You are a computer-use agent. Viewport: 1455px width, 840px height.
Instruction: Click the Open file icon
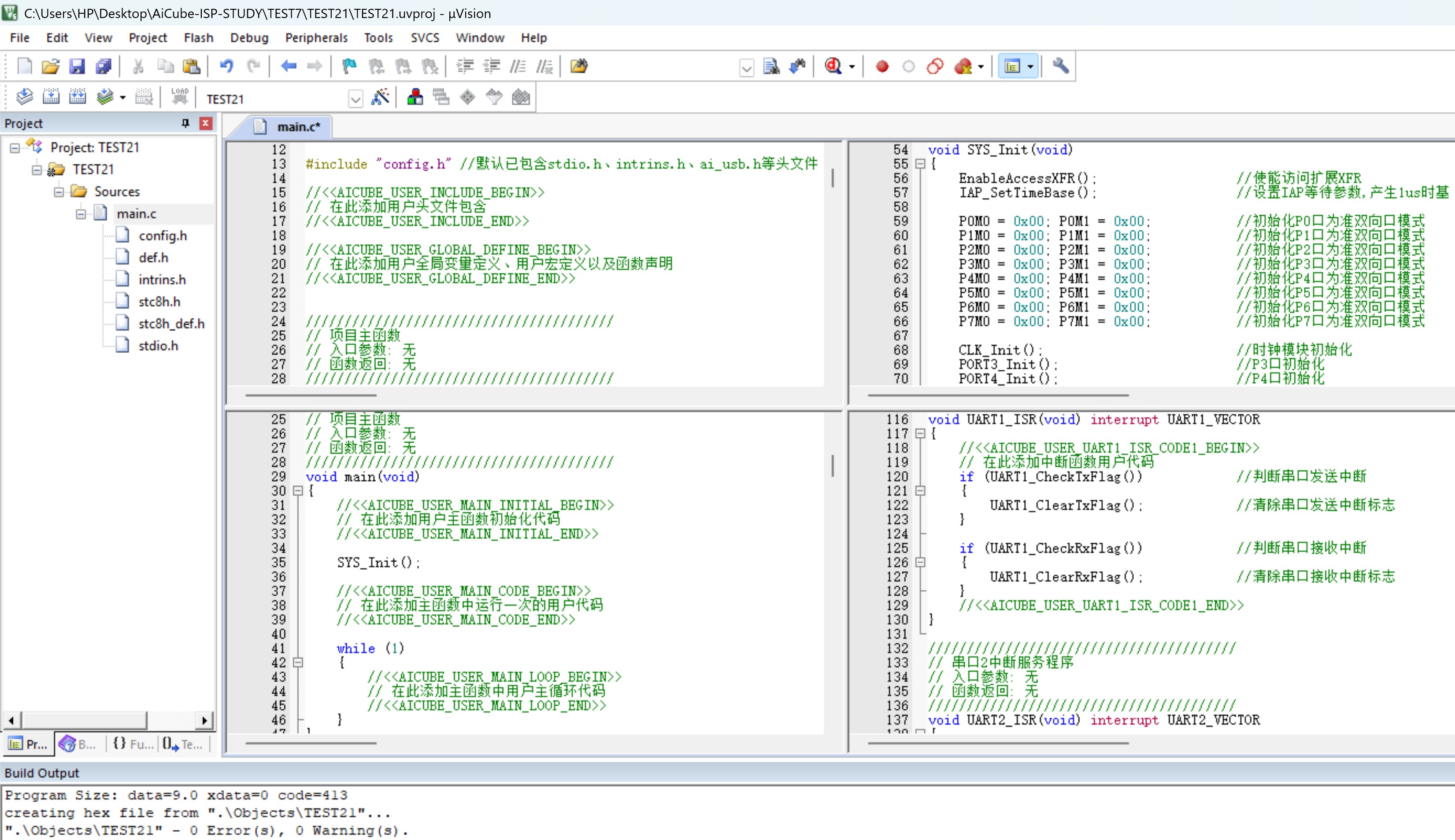point(51,66)
